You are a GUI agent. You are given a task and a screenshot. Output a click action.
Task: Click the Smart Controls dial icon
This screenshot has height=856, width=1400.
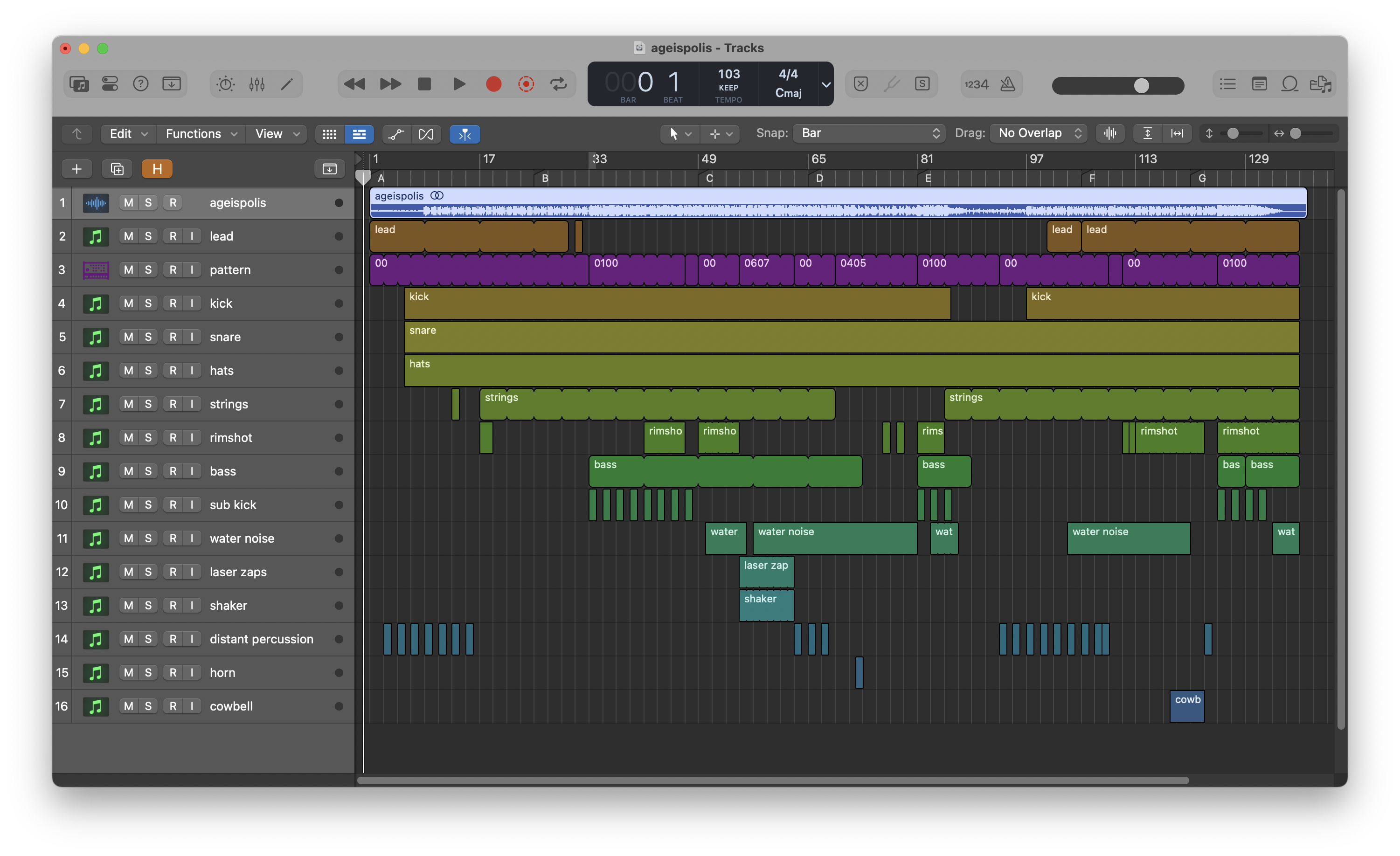coord(226,84)
